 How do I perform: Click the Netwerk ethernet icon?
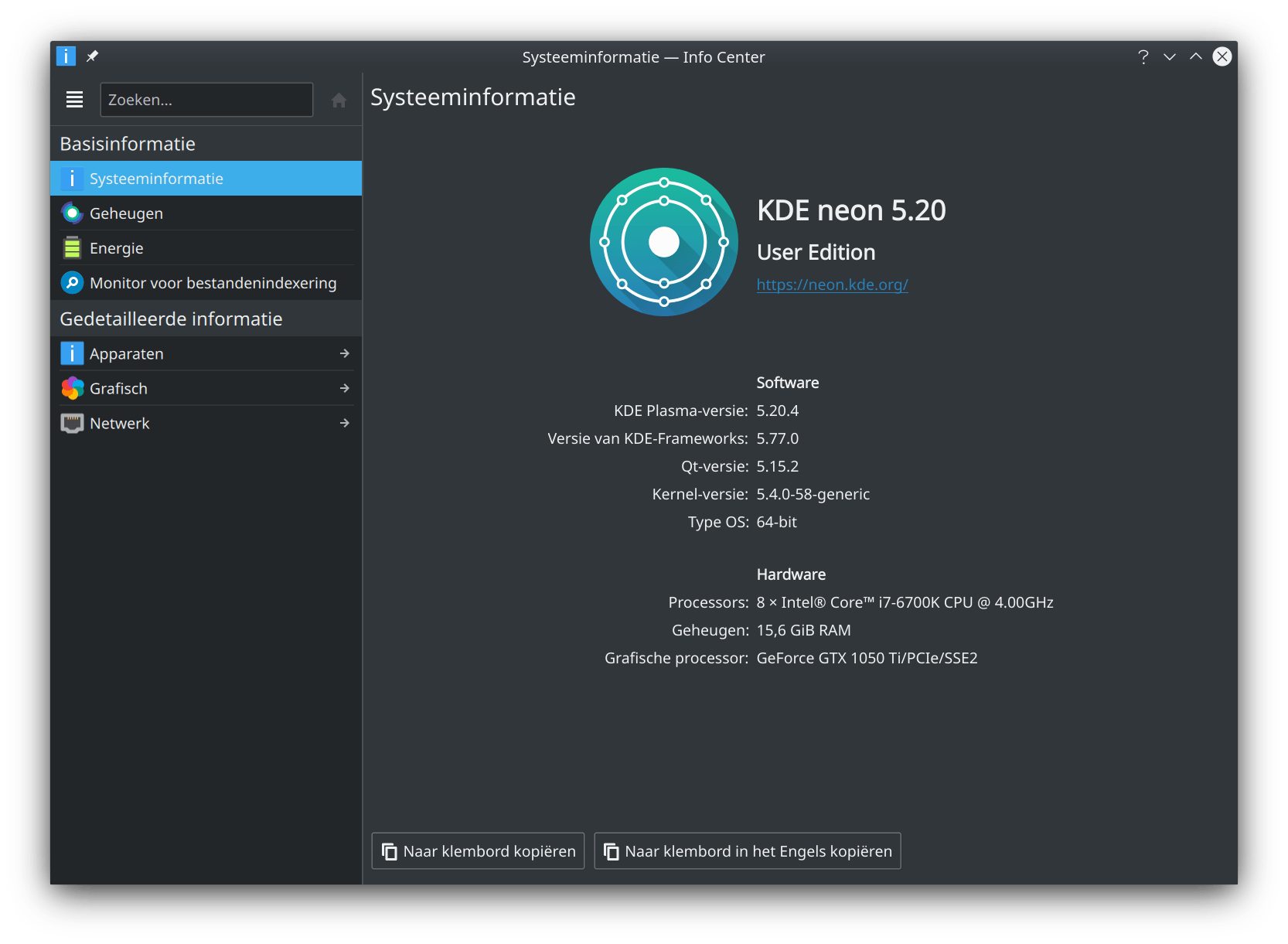pos(72,423)
